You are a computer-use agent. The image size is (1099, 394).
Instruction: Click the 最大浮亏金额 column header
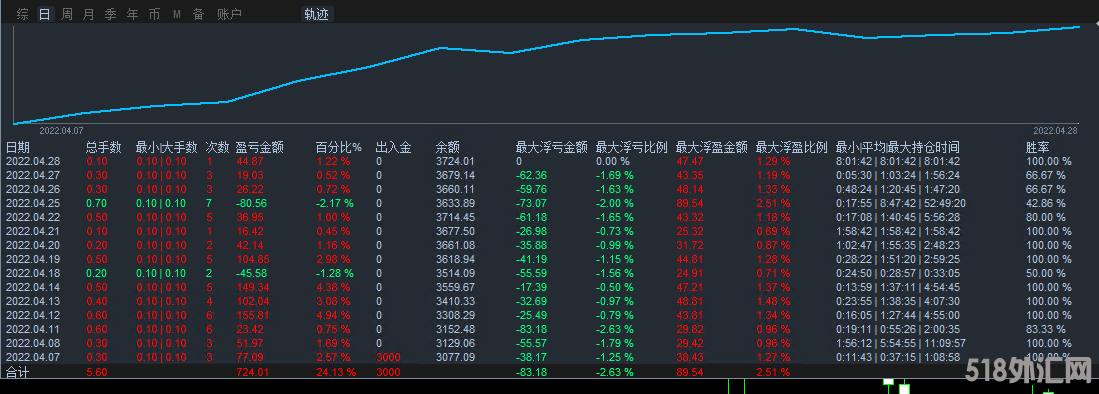coord(552,147)
